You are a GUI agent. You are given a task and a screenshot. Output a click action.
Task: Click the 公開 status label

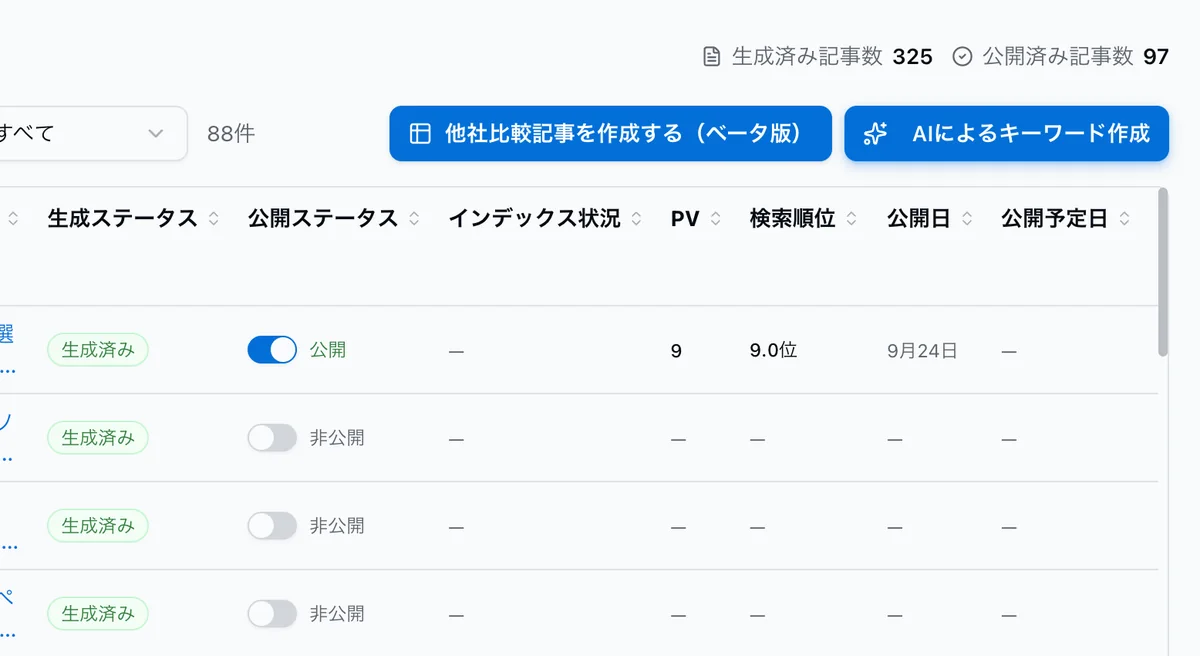point(328,350)
